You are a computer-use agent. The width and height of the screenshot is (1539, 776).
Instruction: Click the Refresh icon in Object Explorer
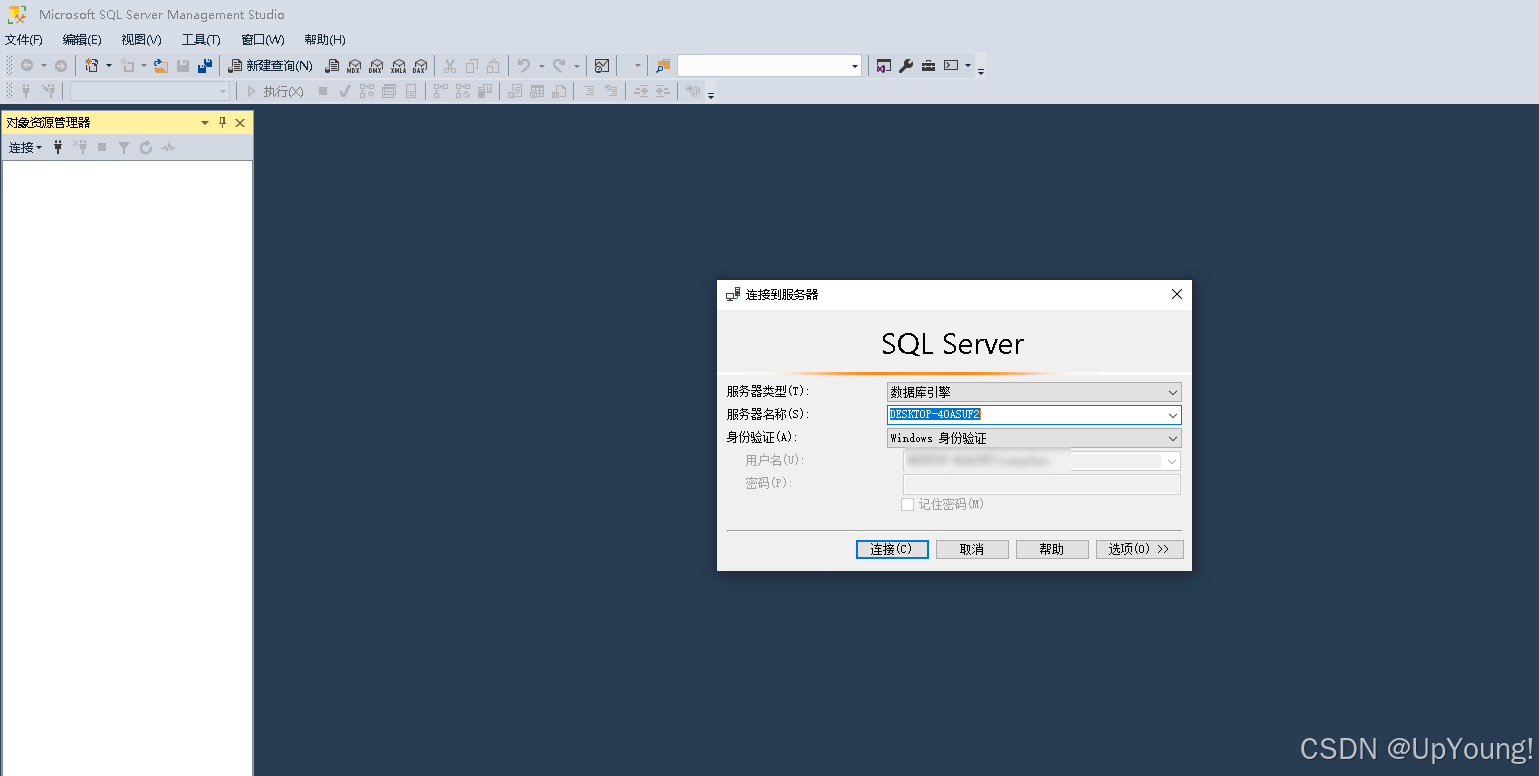(x=146, y=147)
